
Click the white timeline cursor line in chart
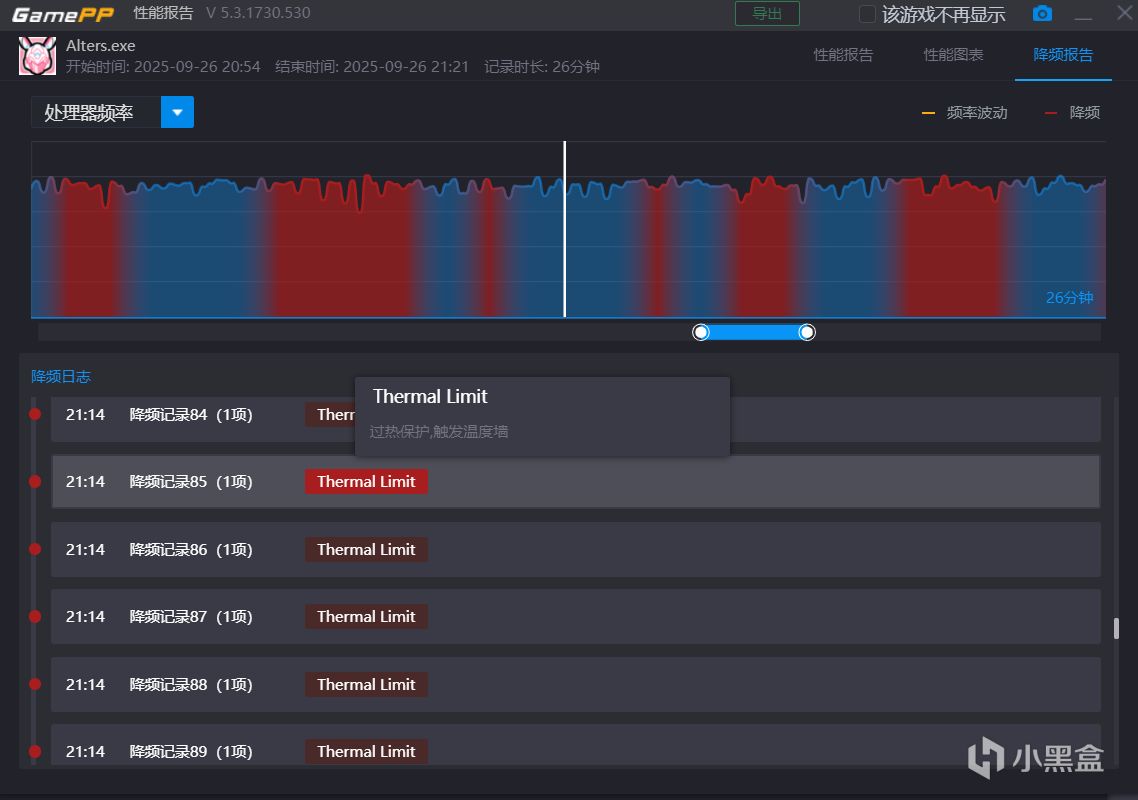[x=565, y=229]
